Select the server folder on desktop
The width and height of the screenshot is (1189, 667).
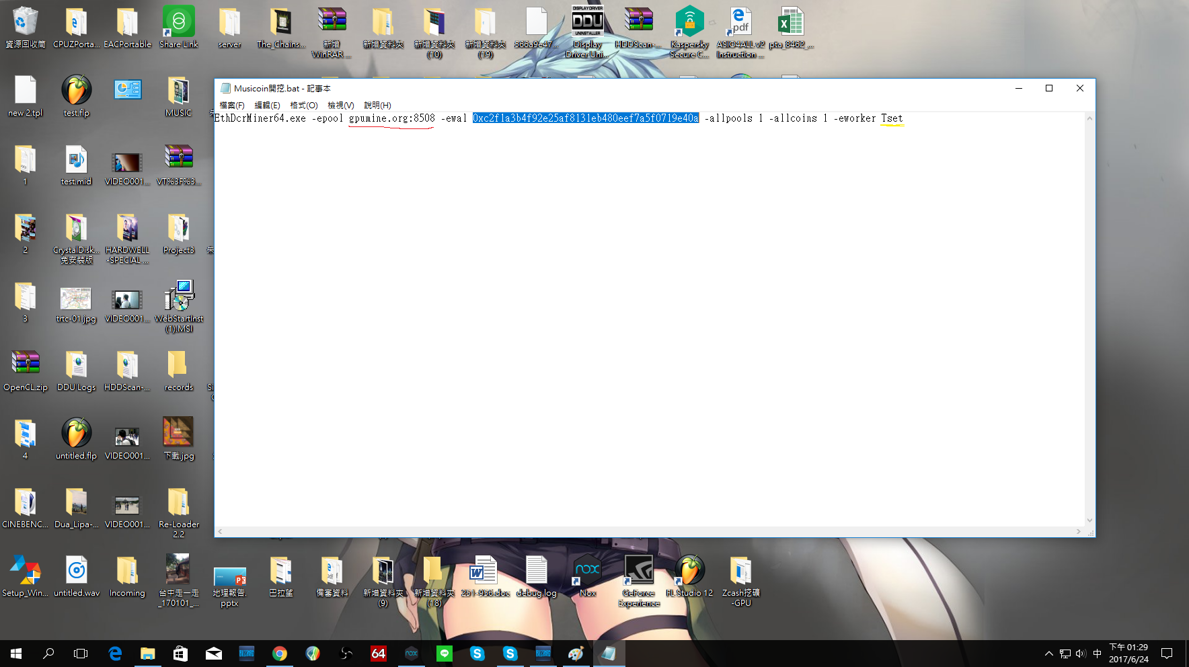coord(230,28)
